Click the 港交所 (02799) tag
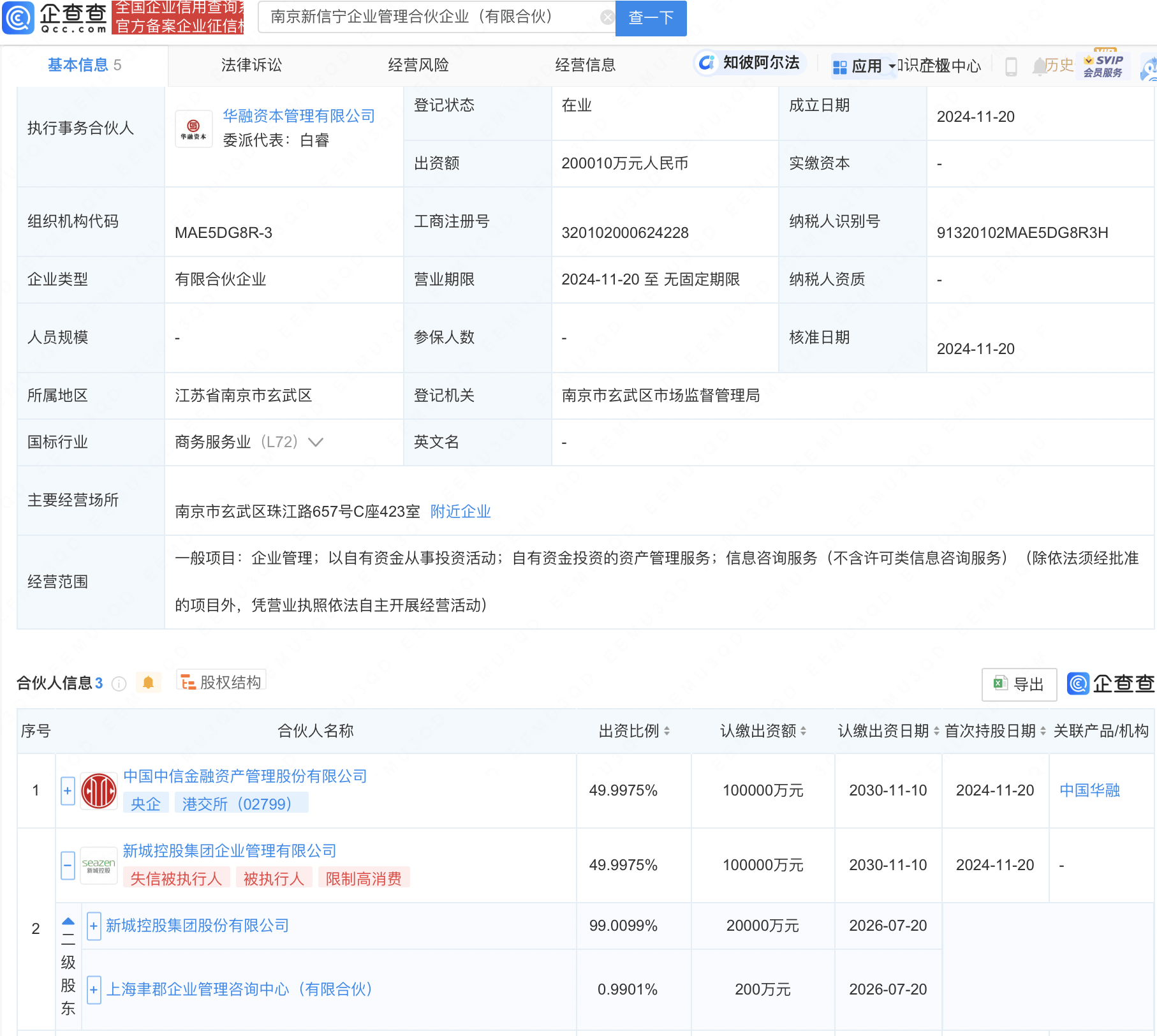The width and height of the screenshot is (1157, 1036). click(241, 804)
